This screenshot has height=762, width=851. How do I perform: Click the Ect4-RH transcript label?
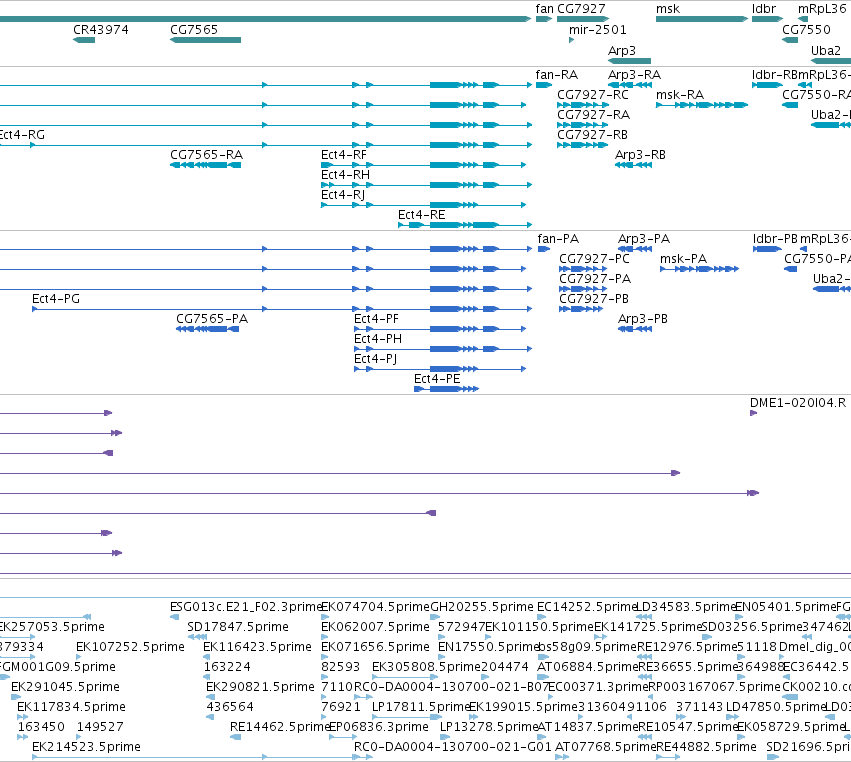(x=345, y=175)
